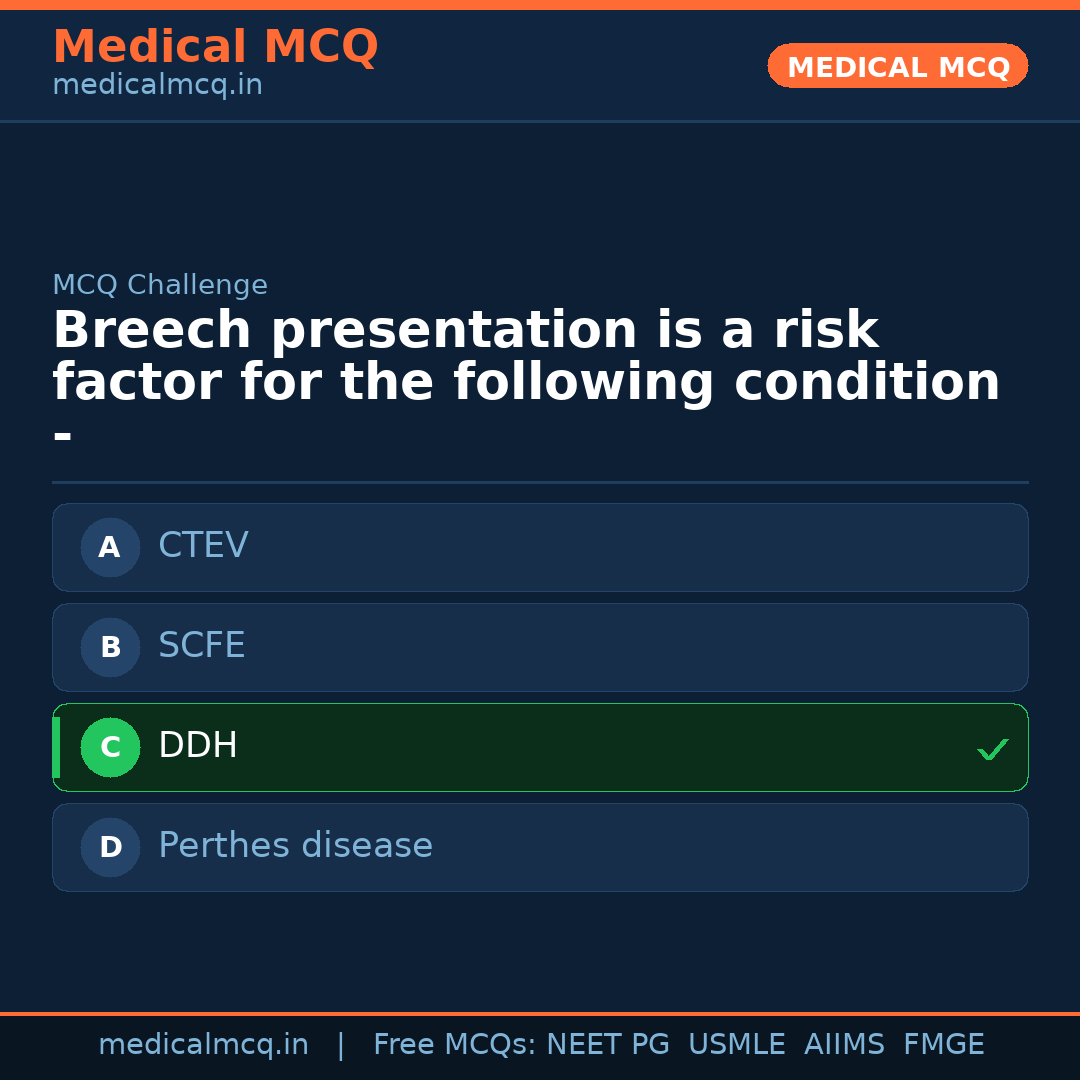Image resolution: width=1080 pixels, height=1080 pixels.
Task: Click the orange divider line above the footer
Action: coord(540,1011)
